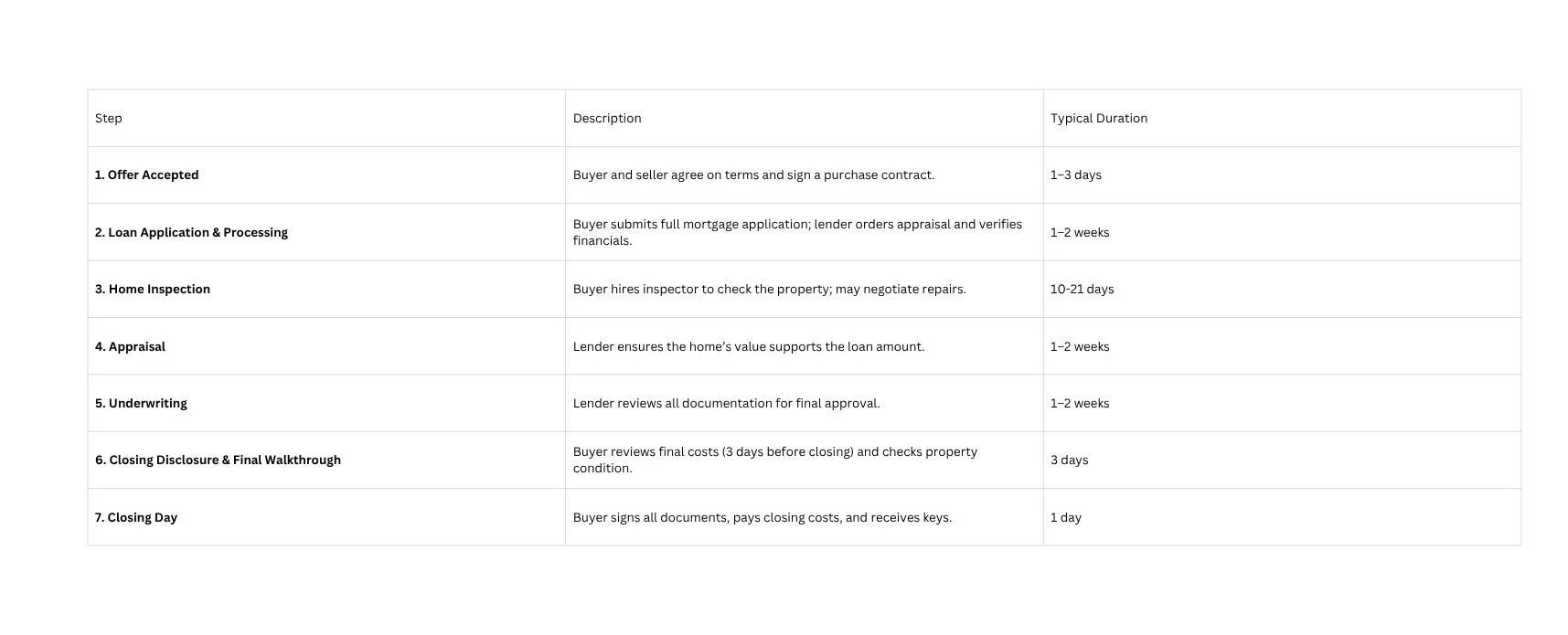Click the '7. Closing Day' cell
This screenshot has width=1568, height=635.
coord(326,517)
